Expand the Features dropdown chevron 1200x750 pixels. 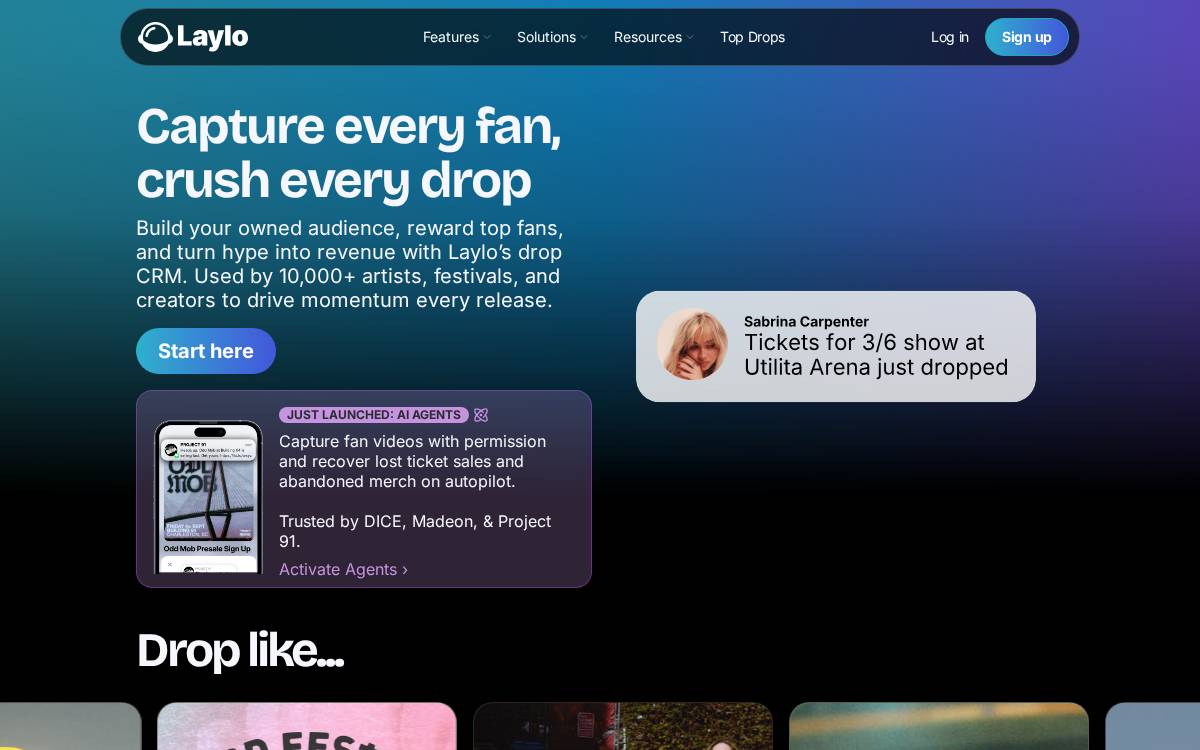tap(487, 38)
